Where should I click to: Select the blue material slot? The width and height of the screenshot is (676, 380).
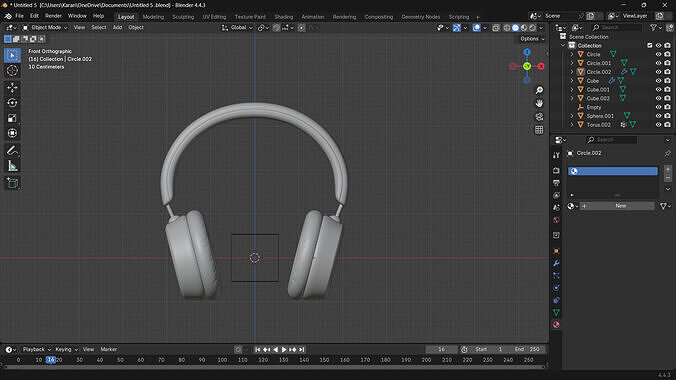613,171
